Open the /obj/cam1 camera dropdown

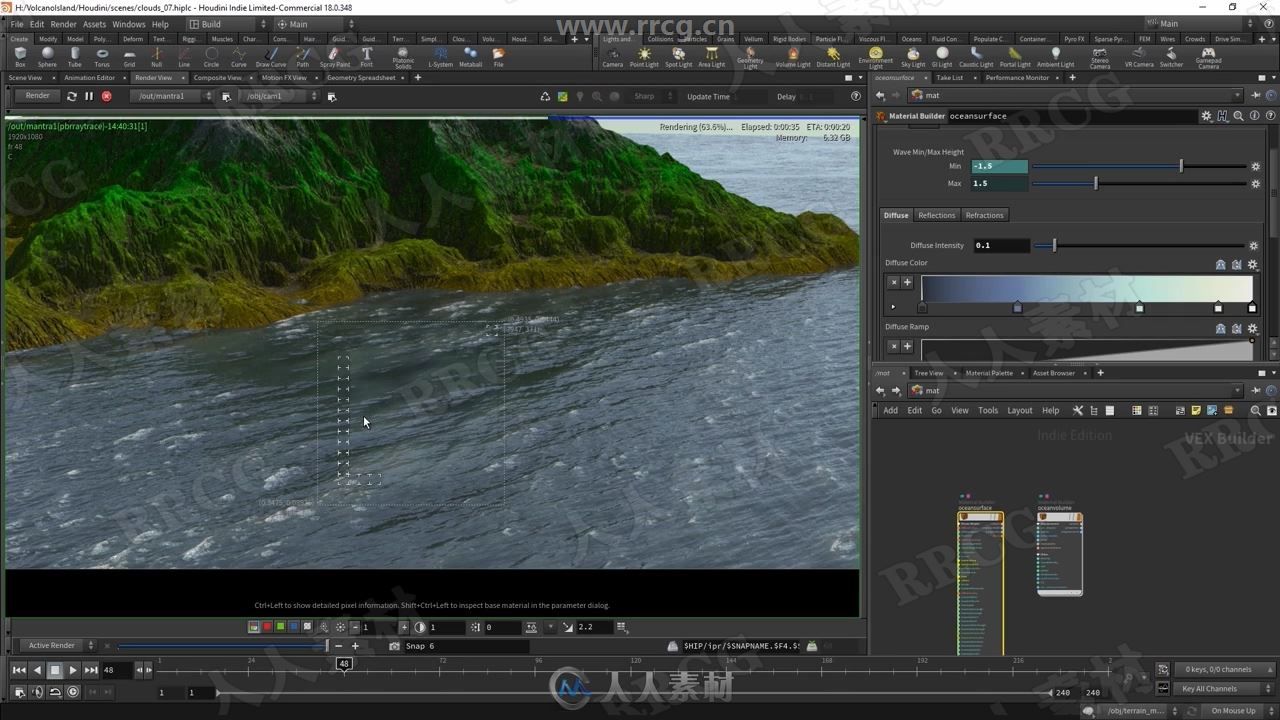[278, 96]
